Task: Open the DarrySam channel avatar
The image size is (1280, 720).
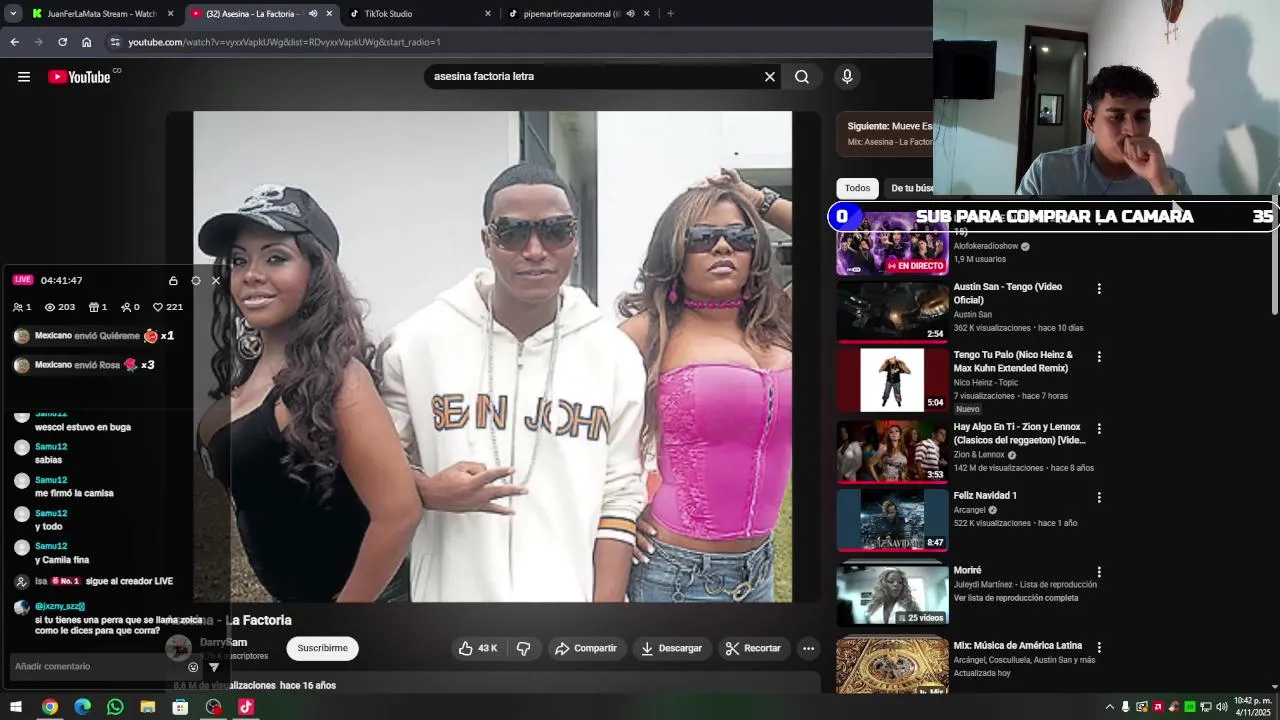Action: coord(179,647)
